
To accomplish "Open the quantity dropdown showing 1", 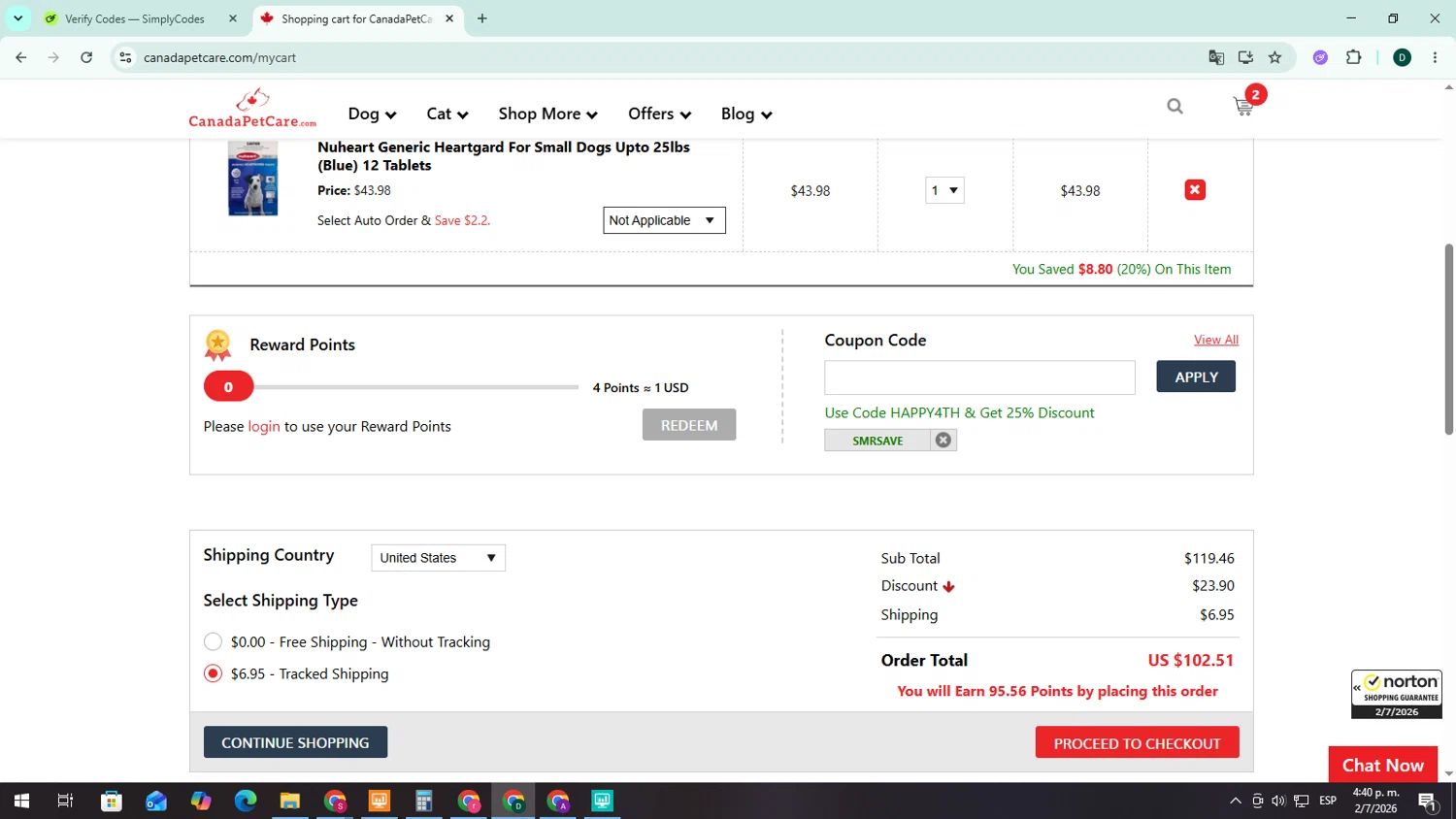I will tap(944, 190).
